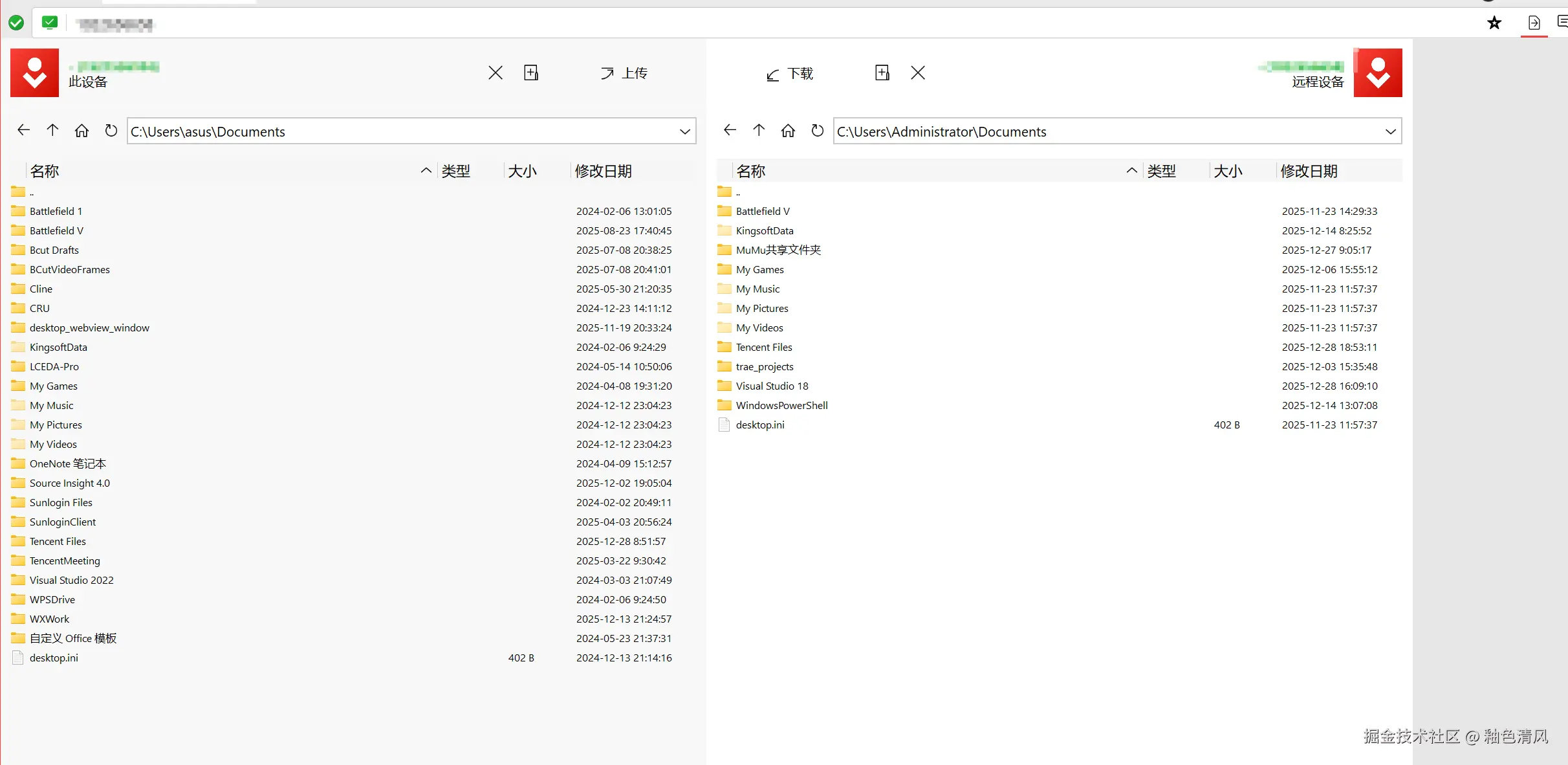Create new folder on remote device
The height and width of the screenshot is (765, 1568).
click(x=882, y=72)
